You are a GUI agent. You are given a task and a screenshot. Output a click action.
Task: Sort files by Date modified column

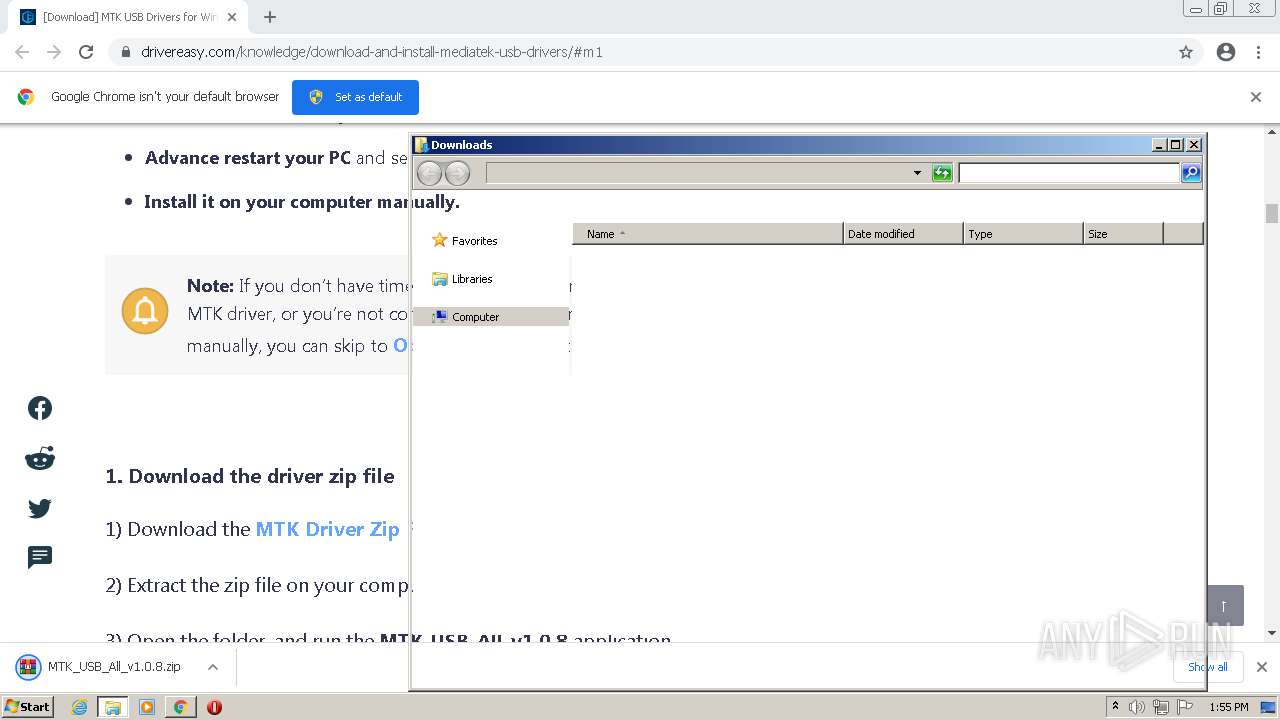pyautogui.click(x=903, y=234)
